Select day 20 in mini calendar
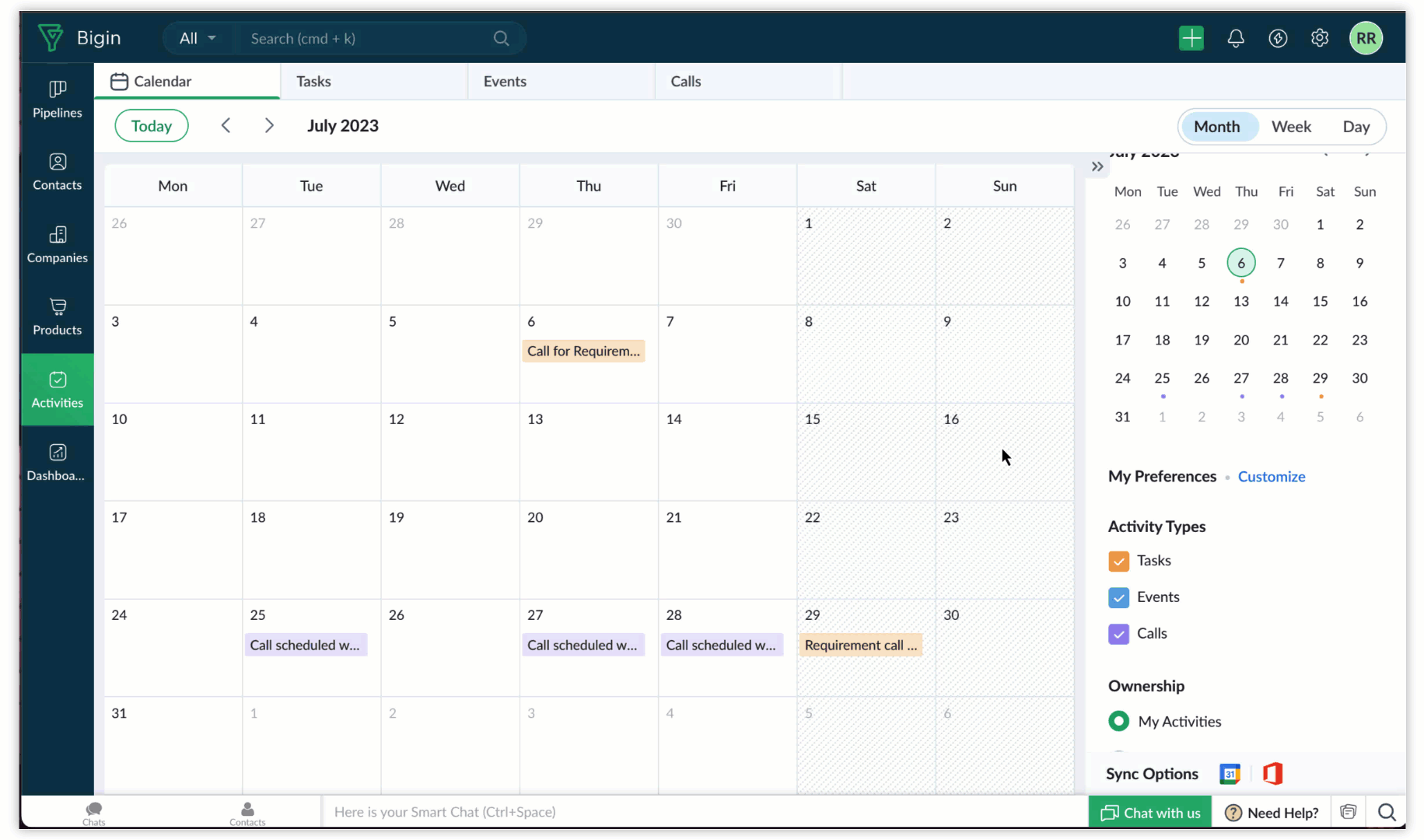The height and width of the screenshot is (840, 1424). [1240, 340]
